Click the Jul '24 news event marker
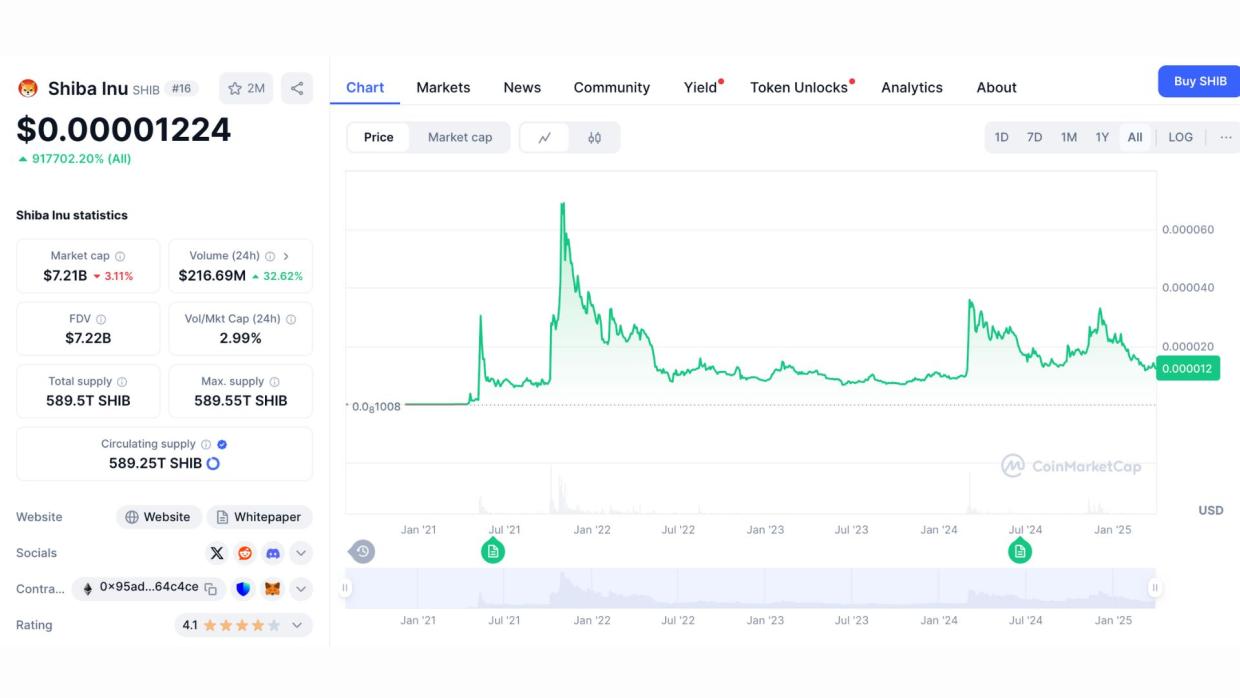1240x698 pixels. [1019, 551]
